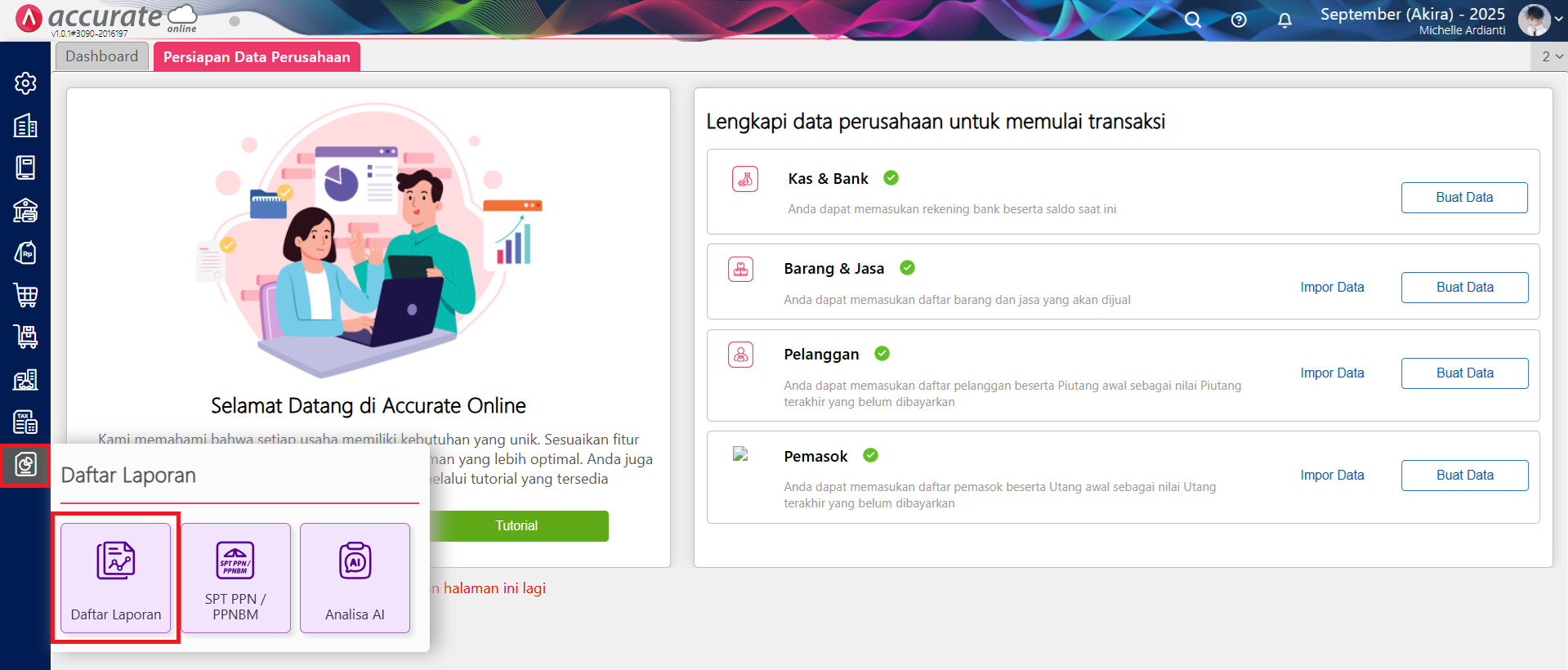Open the Inventory trolley icon in sidebar
Viewport: 1568px width, 670px height.
tap(25, 337)
